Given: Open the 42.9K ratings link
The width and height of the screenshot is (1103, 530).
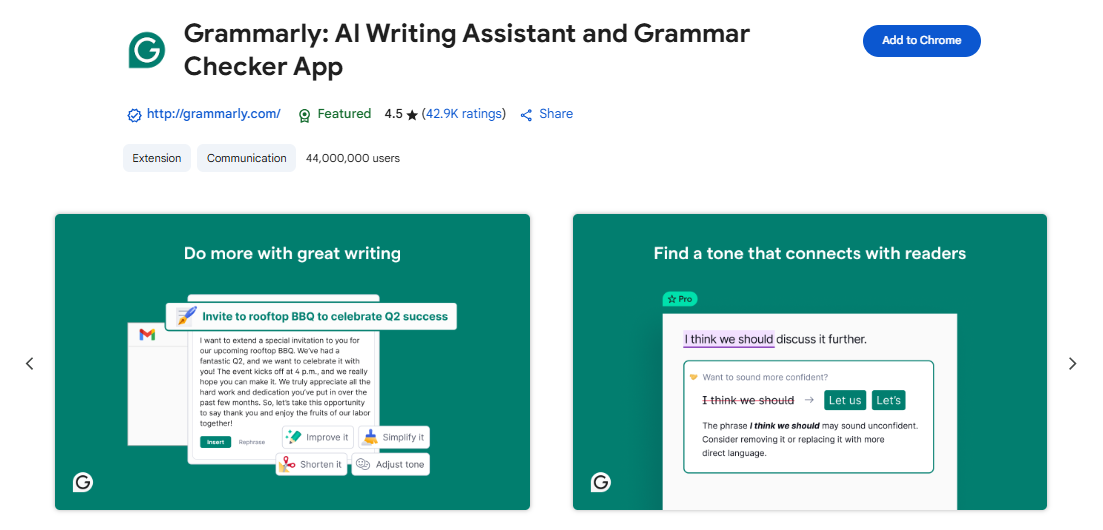Looking at the screenshot, I should point(464,114).
